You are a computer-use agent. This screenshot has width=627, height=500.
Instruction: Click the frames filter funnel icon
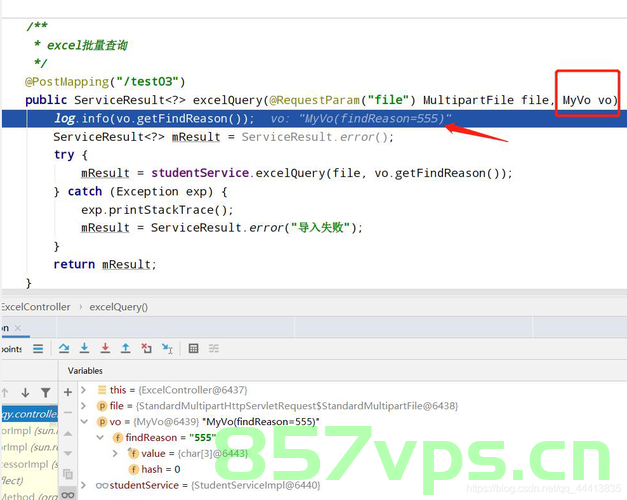pyautogui.click(x=46, y=393)
